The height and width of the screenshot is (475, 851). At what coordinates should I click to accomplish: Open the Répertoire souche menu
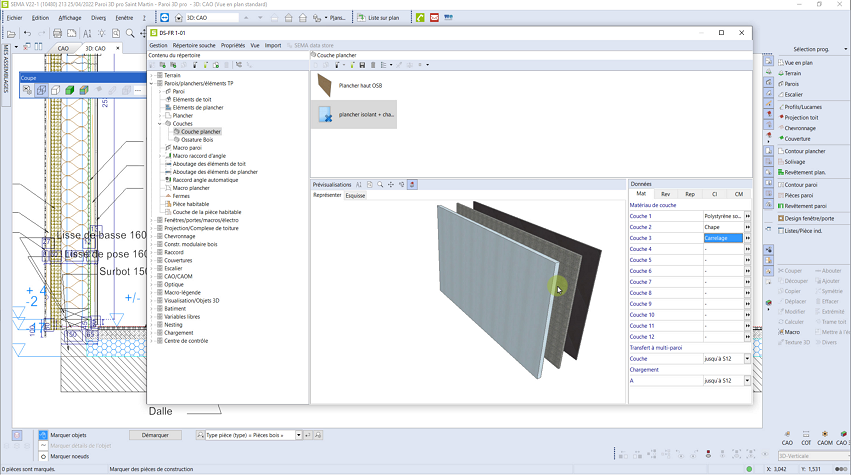pos(193,45)
